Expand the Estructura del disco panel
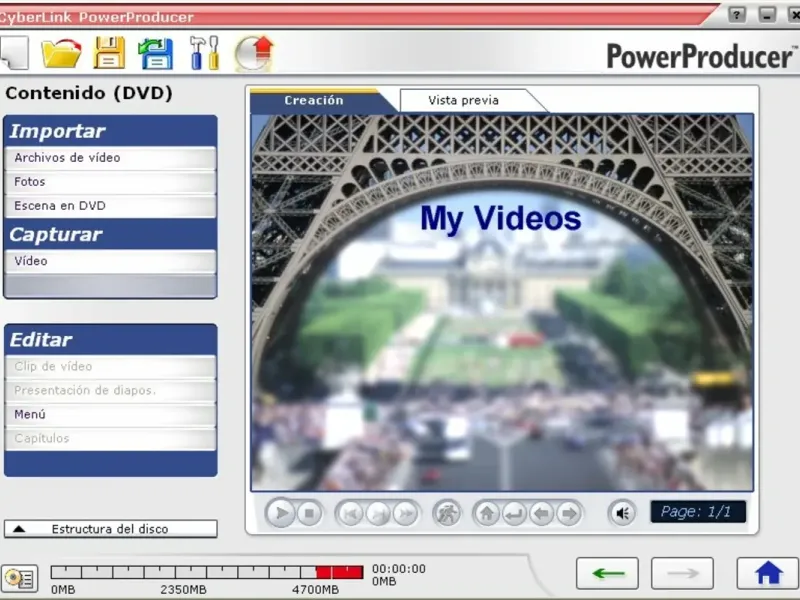The image size is (800, 600). tap(111, 529)
